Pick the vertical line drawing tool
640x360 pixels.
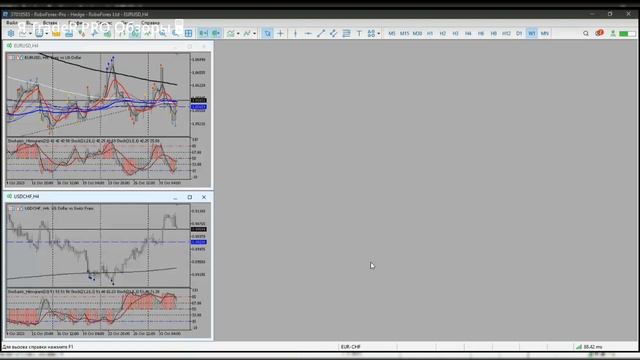click(x=296, y=33)
